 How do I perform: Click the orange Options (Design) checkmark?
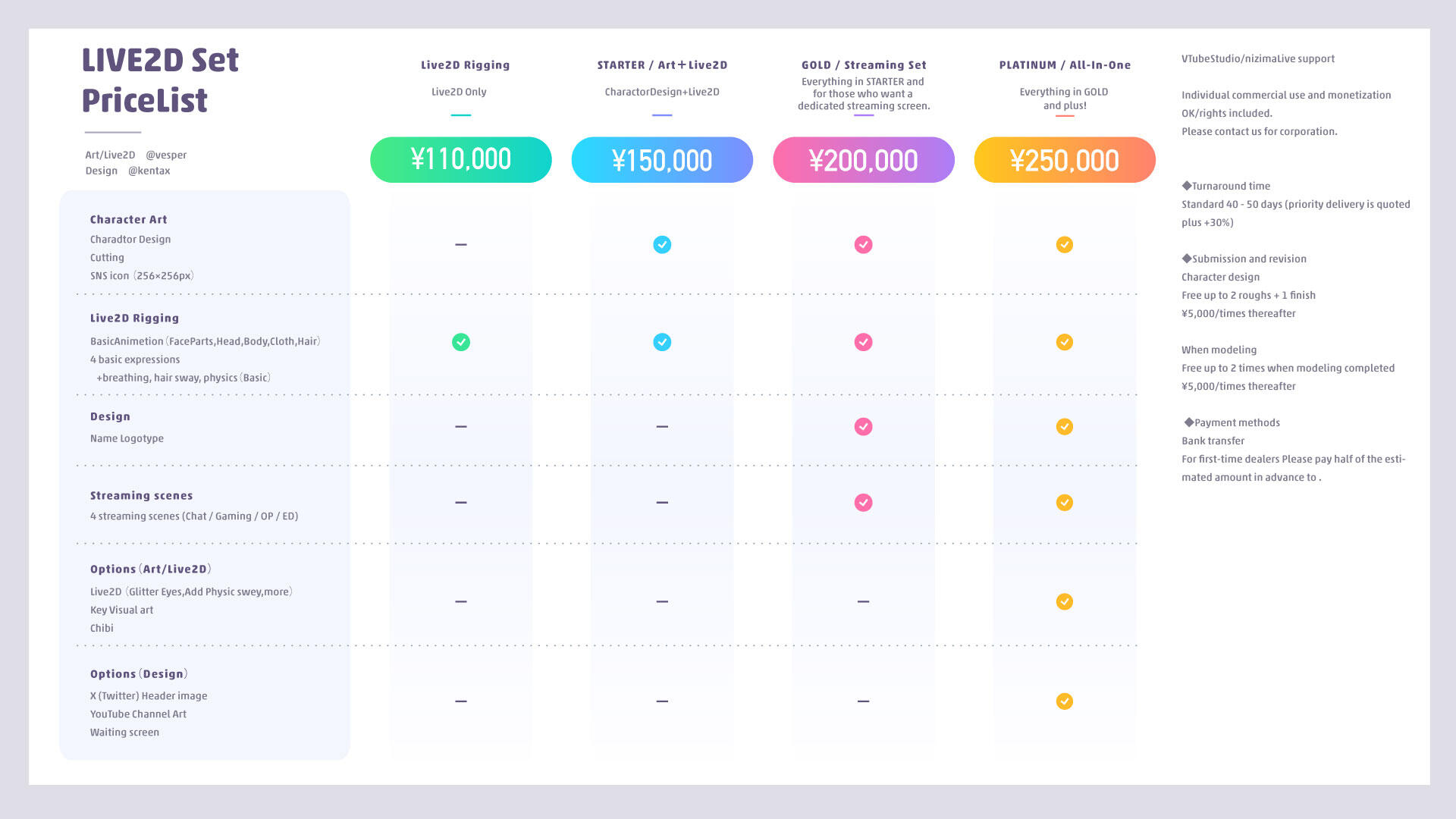(1065, 701)
